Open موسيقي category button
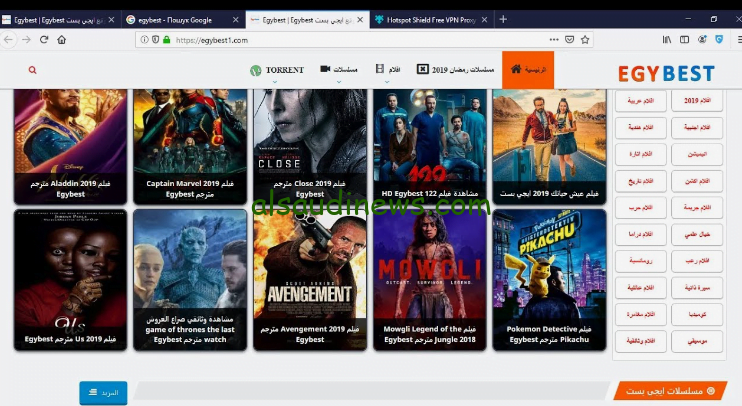Viewport: 742px width, 406px height. (697, 341)
